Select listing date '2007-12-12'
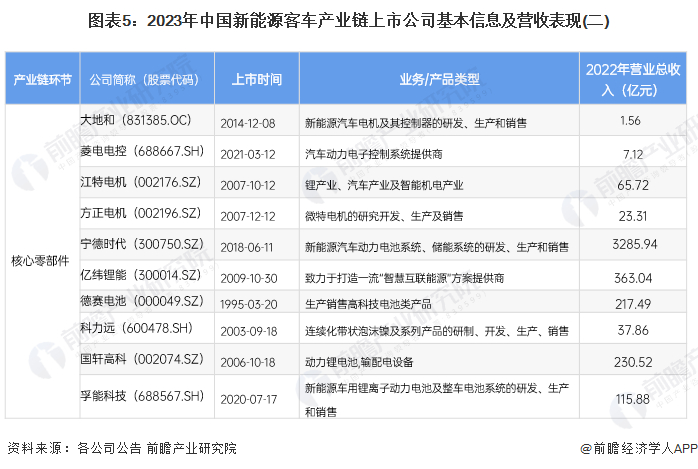 pos(248,217)
